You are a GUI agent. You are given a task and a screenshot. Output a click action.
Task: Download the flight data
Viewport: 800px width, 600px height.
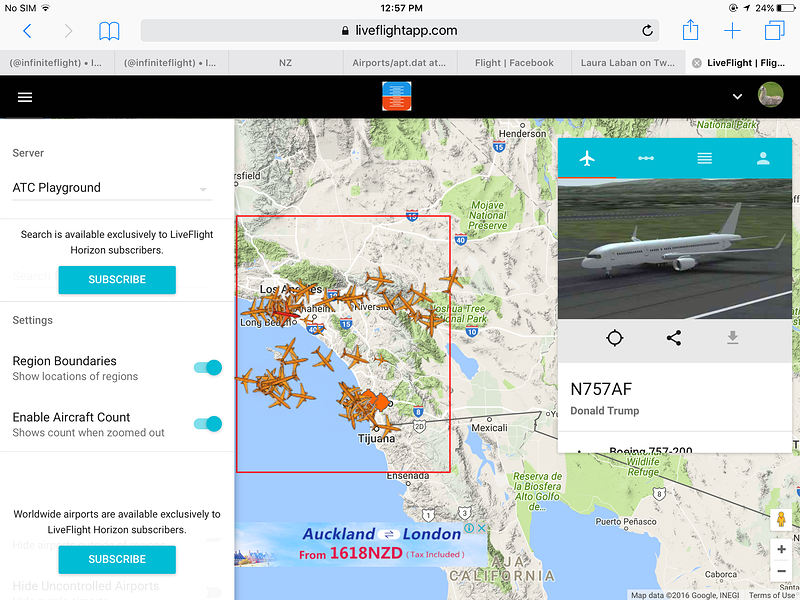(733, 337)
